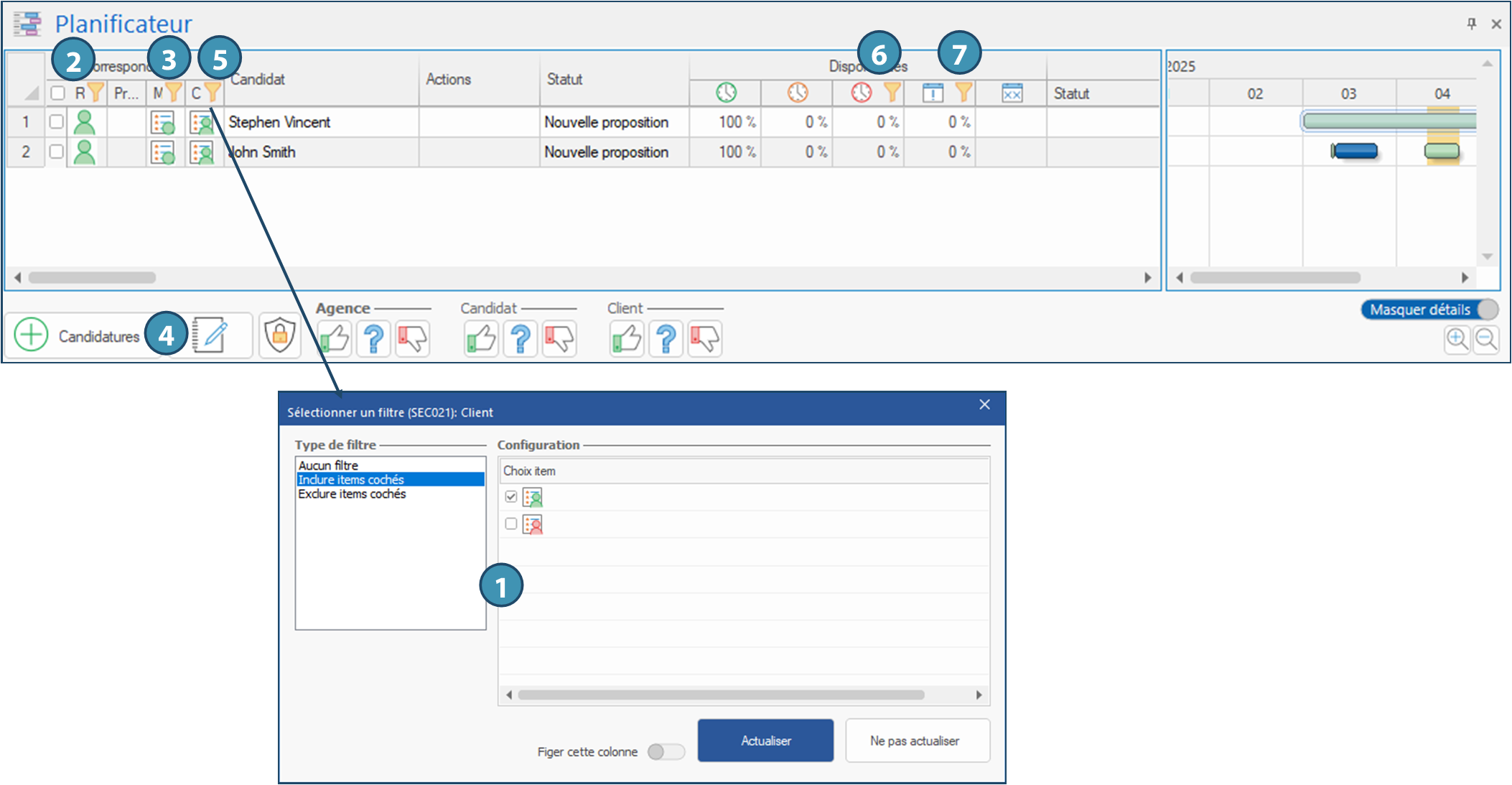This screenshot has width=1512, height=785.
Task: Tick Stephen Vincent row checkbox
Action: click(x=57, y=122)
